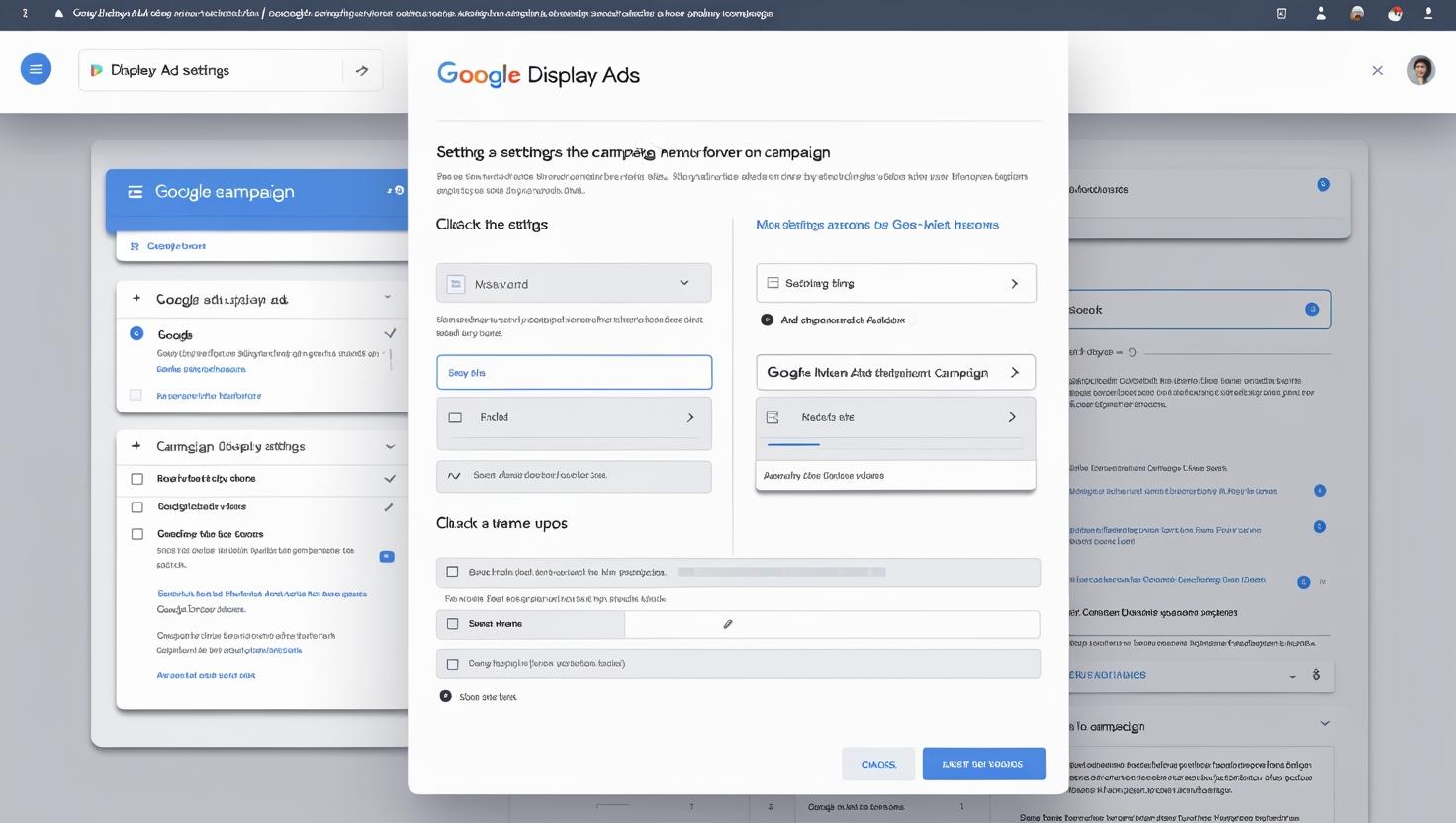Expand the 'to camegian' section chevron
The height and width of the screenshot is (823, 1456).
(1325, 724)
